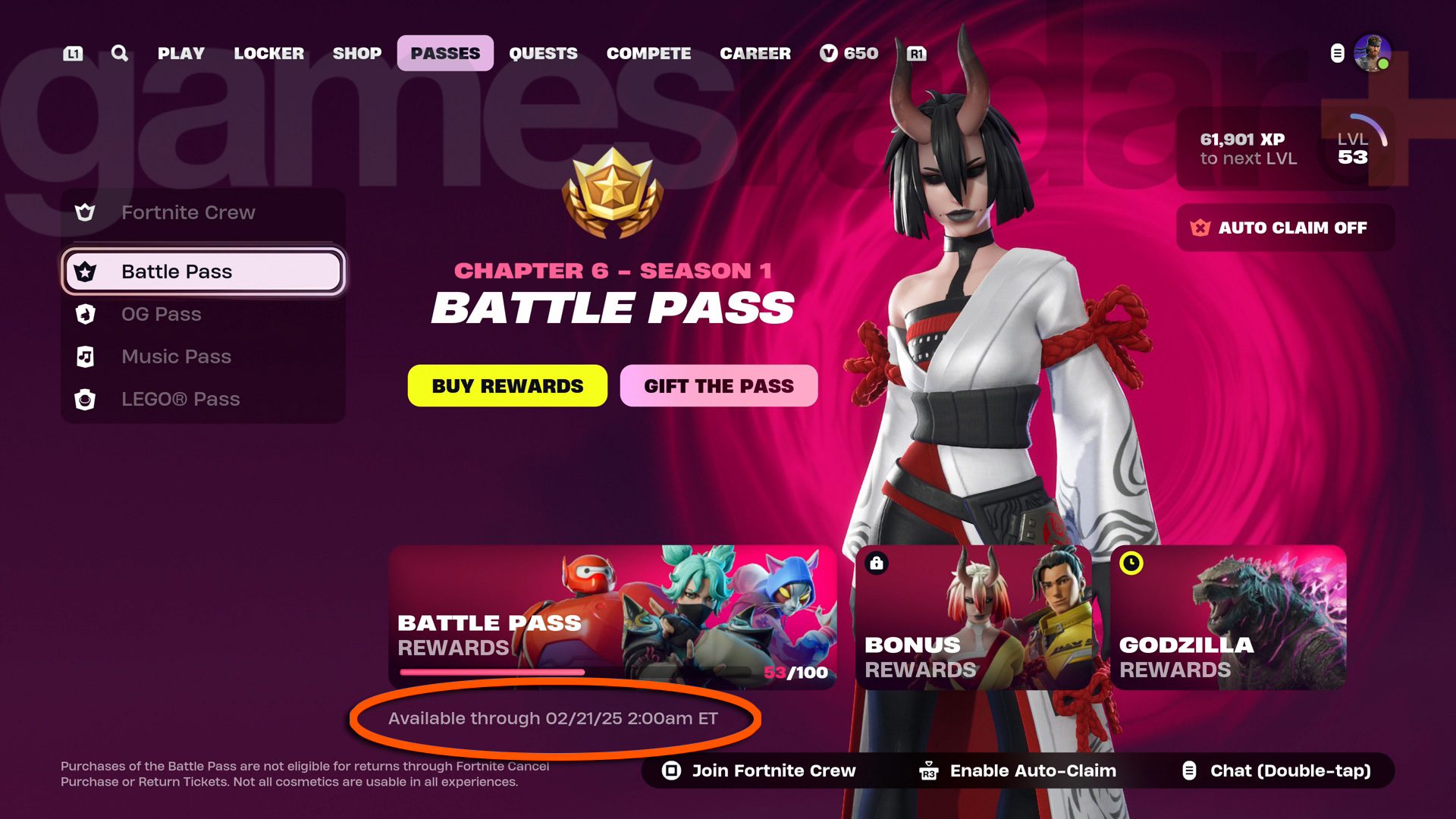Viewport: 1456px width, 819px height.
Task: Enable Auto-Claim from the bottom bar
Action: point(1018,770)
